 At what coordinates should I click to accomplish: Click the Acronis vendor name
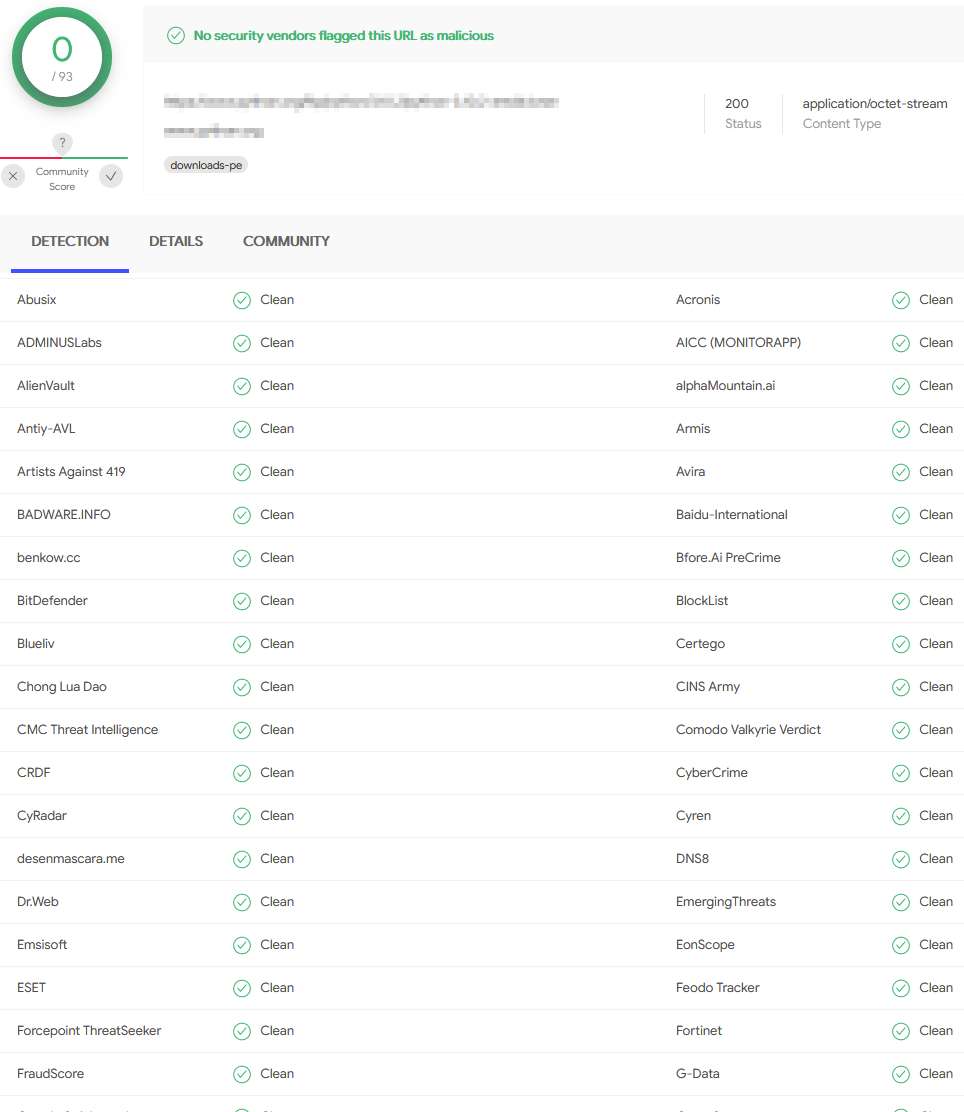click(x=698, y=299)
